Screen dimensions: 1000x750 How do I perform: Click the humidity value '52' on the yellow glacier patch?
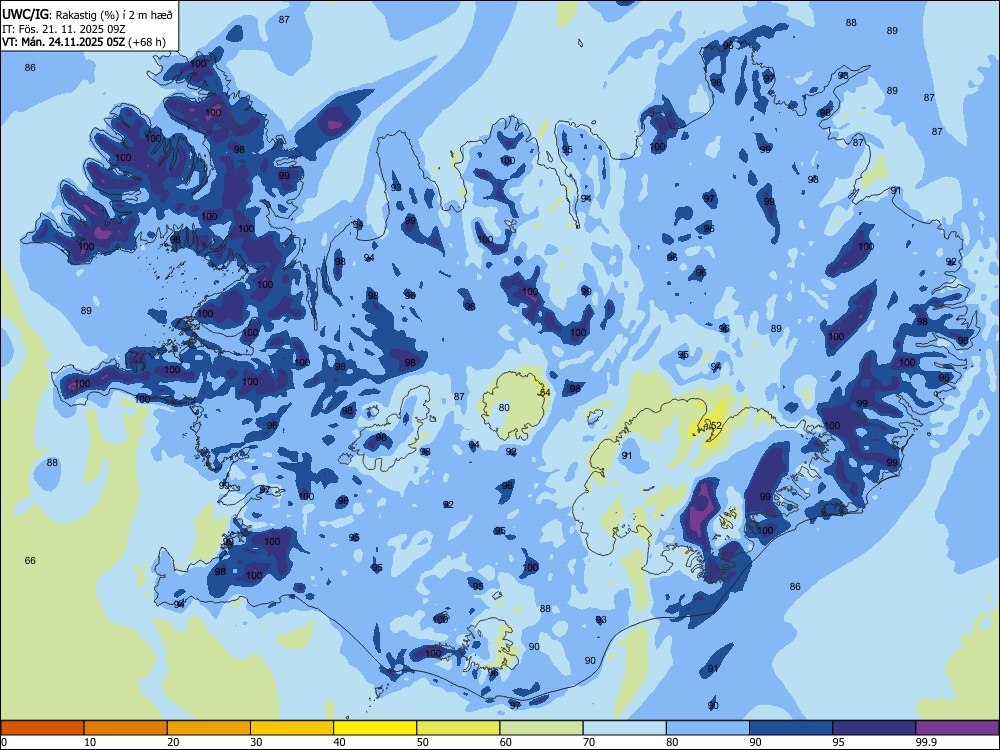(716, 426)
